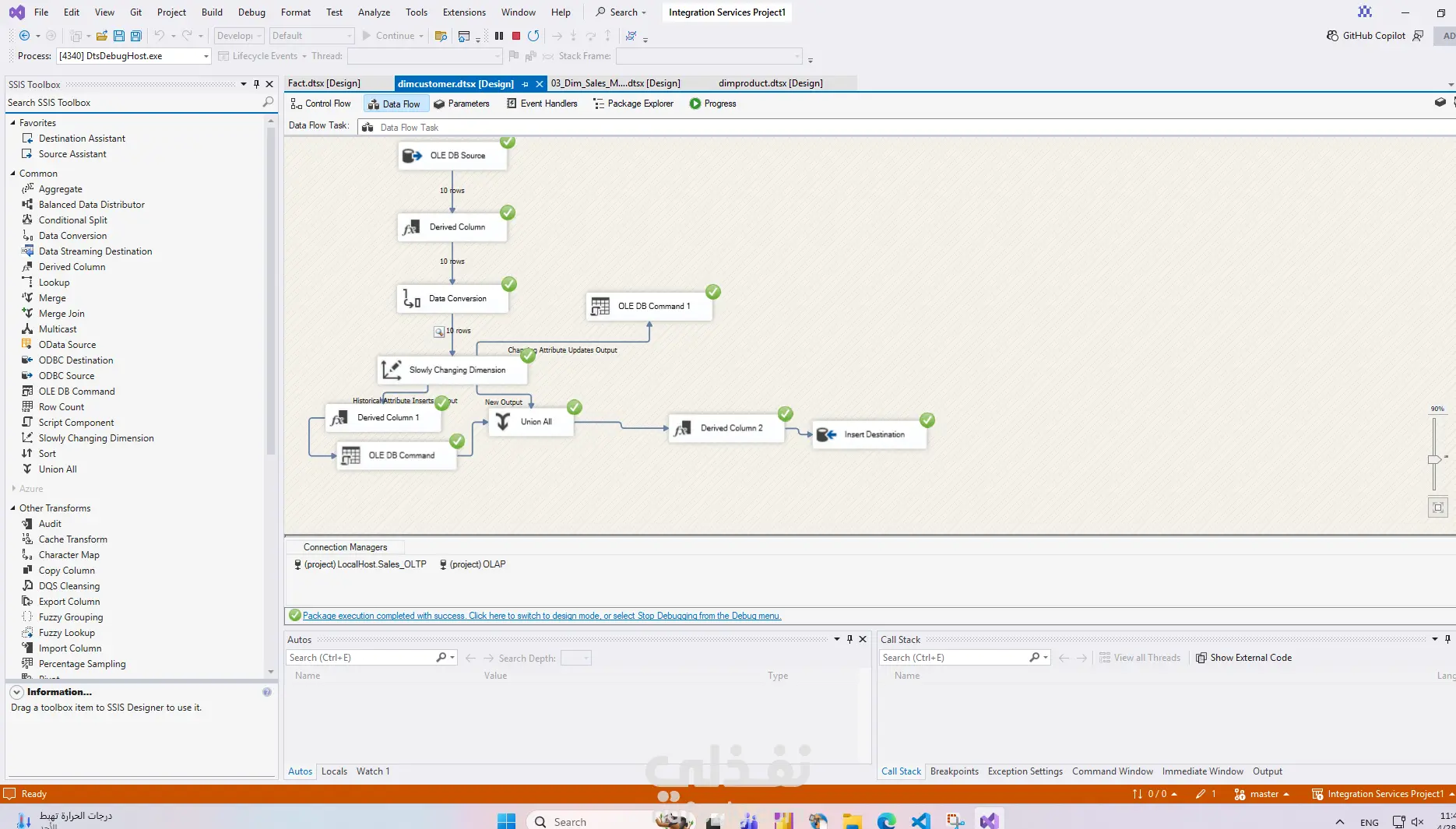The image size is (1456, 829).
Task: Click the Undo arrow icon
Action: point(159,36)
